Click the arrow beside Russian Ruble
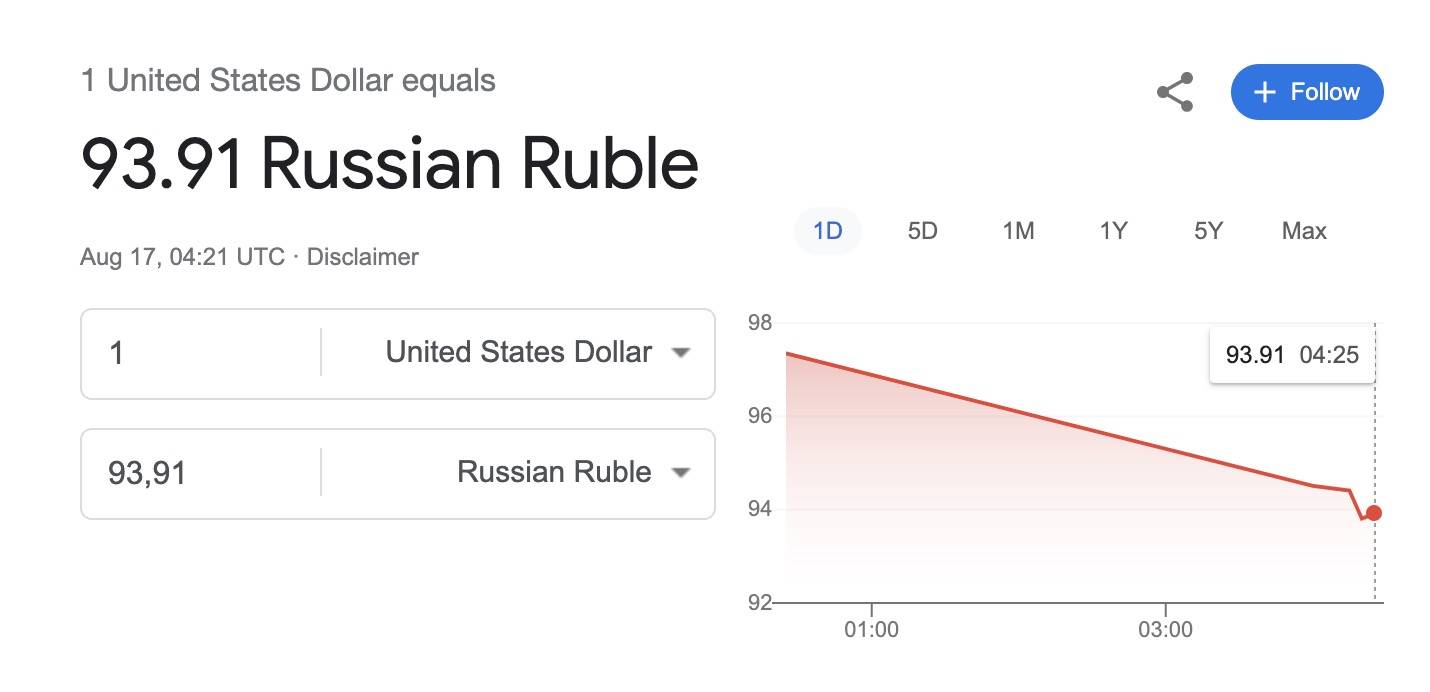Viewport: 1430px width, 692px height. (x=681, y=473)
